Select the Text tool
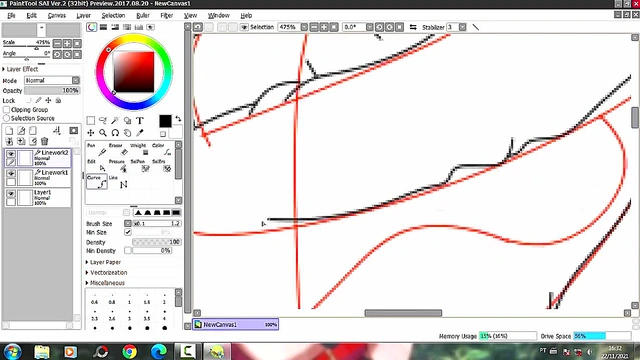This screenshot has height=360, width=640. (x=140, y=120)
